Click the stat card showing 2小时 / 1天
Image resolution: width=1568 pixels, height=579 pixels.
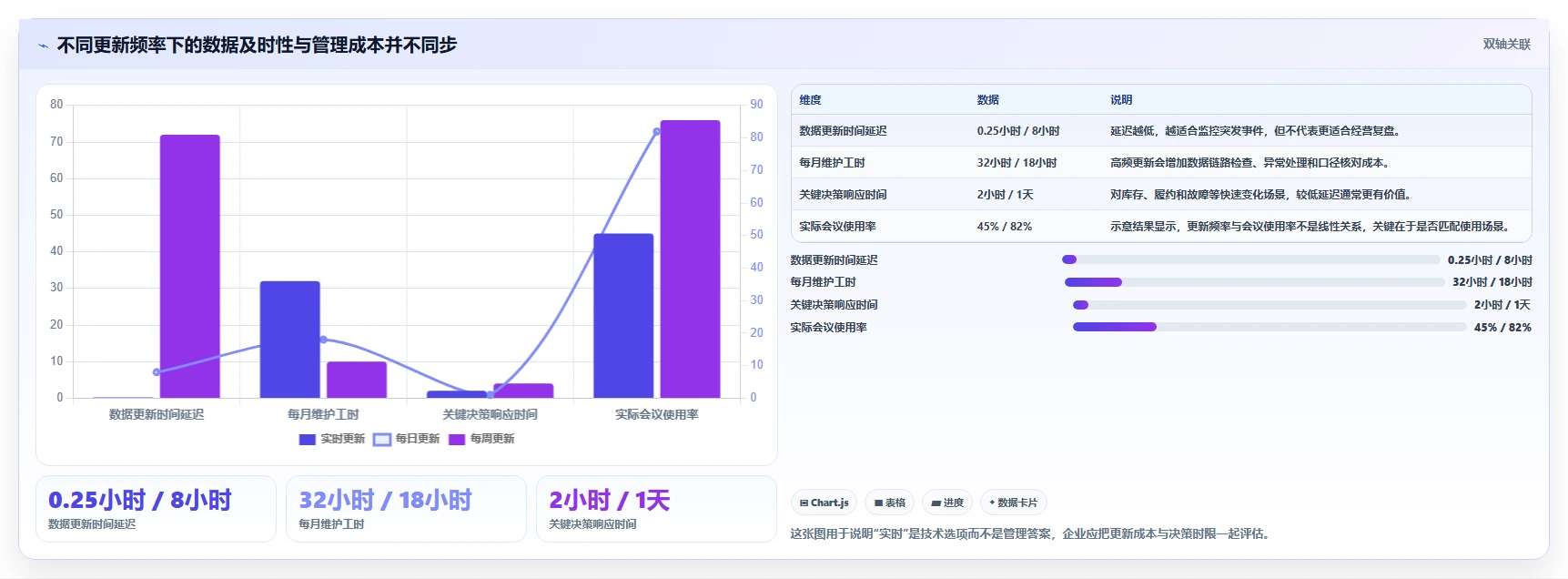coord(656,509)
